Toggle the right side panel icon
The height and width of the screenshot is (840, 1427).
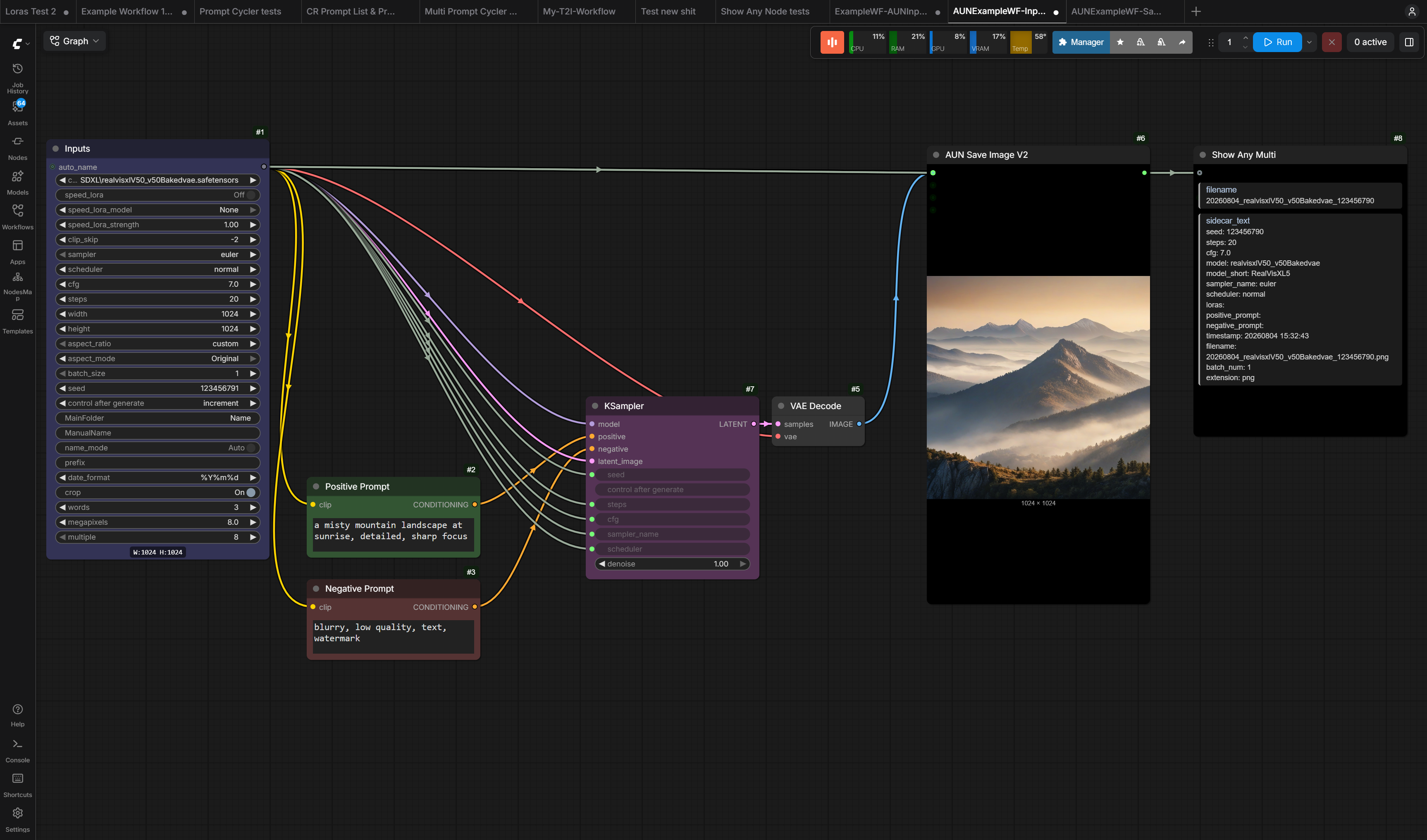[x=1409, y=42]
